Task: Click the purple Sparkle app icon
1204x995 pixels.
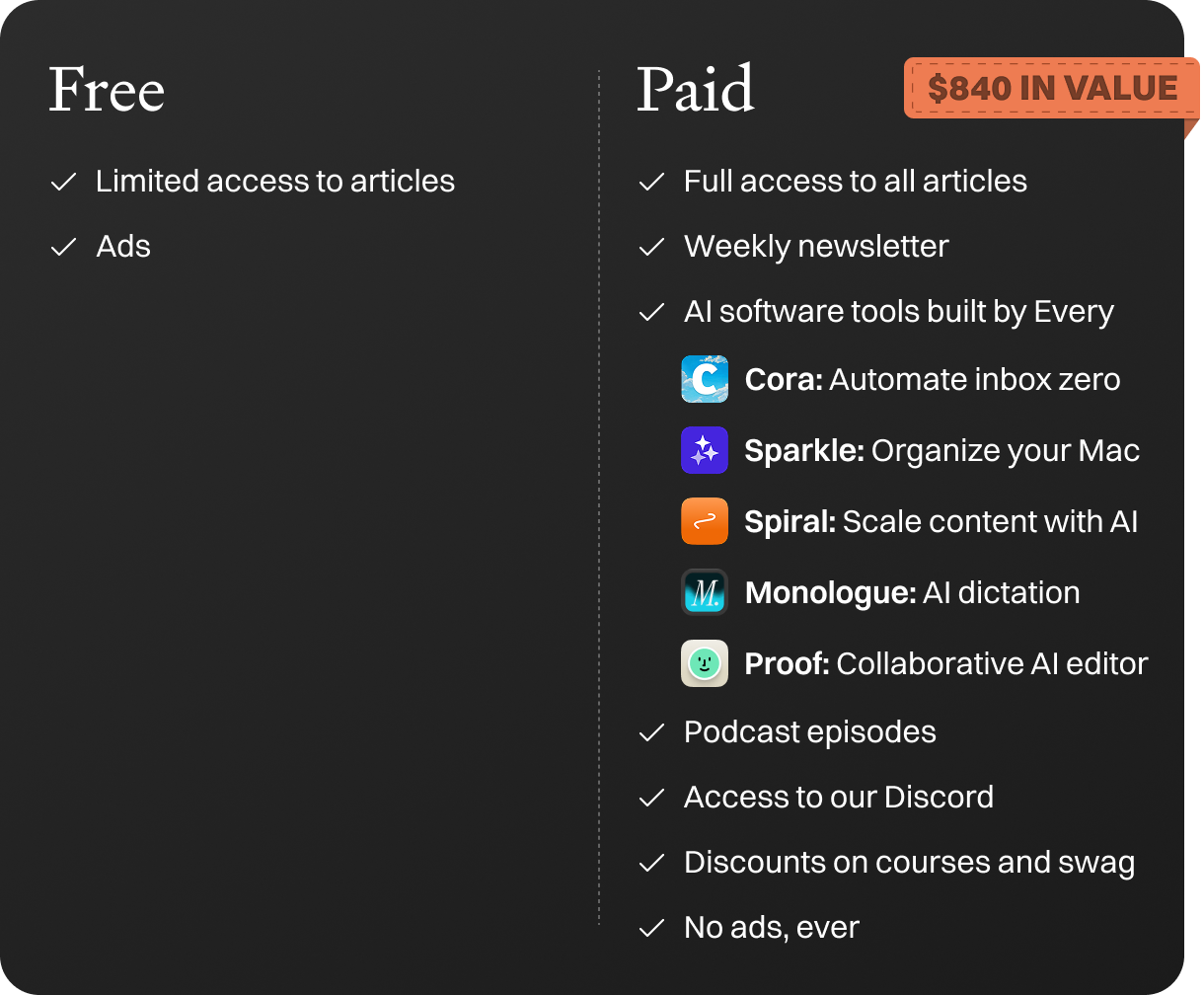Action: click(x=705, y=450)
